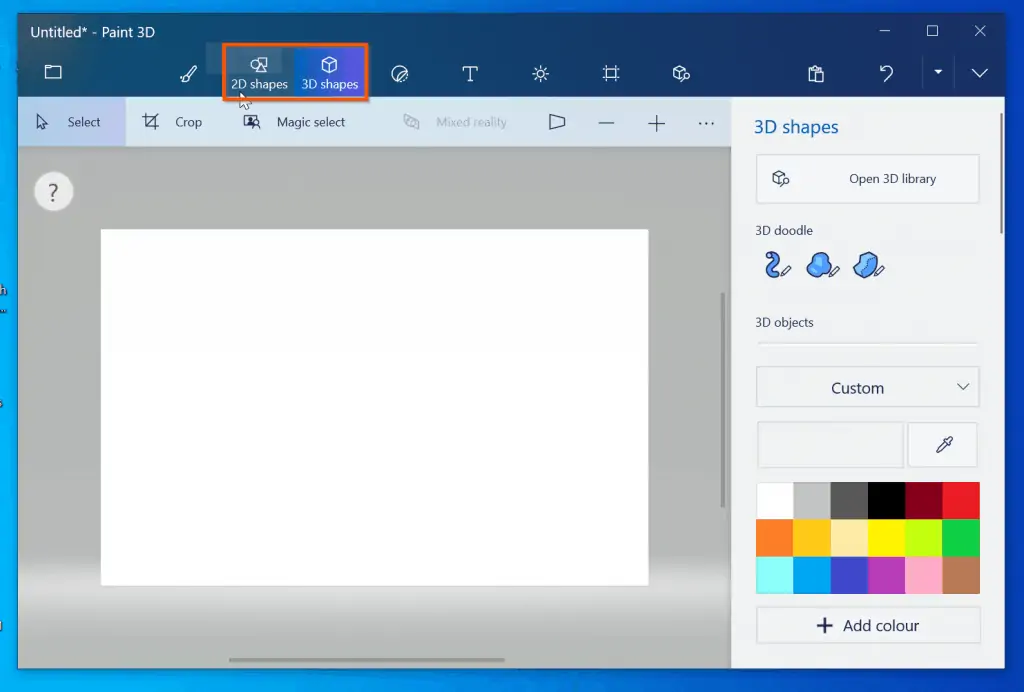Select the red colour swatch
Screen dimensions: 1024x692
point(960,500)
